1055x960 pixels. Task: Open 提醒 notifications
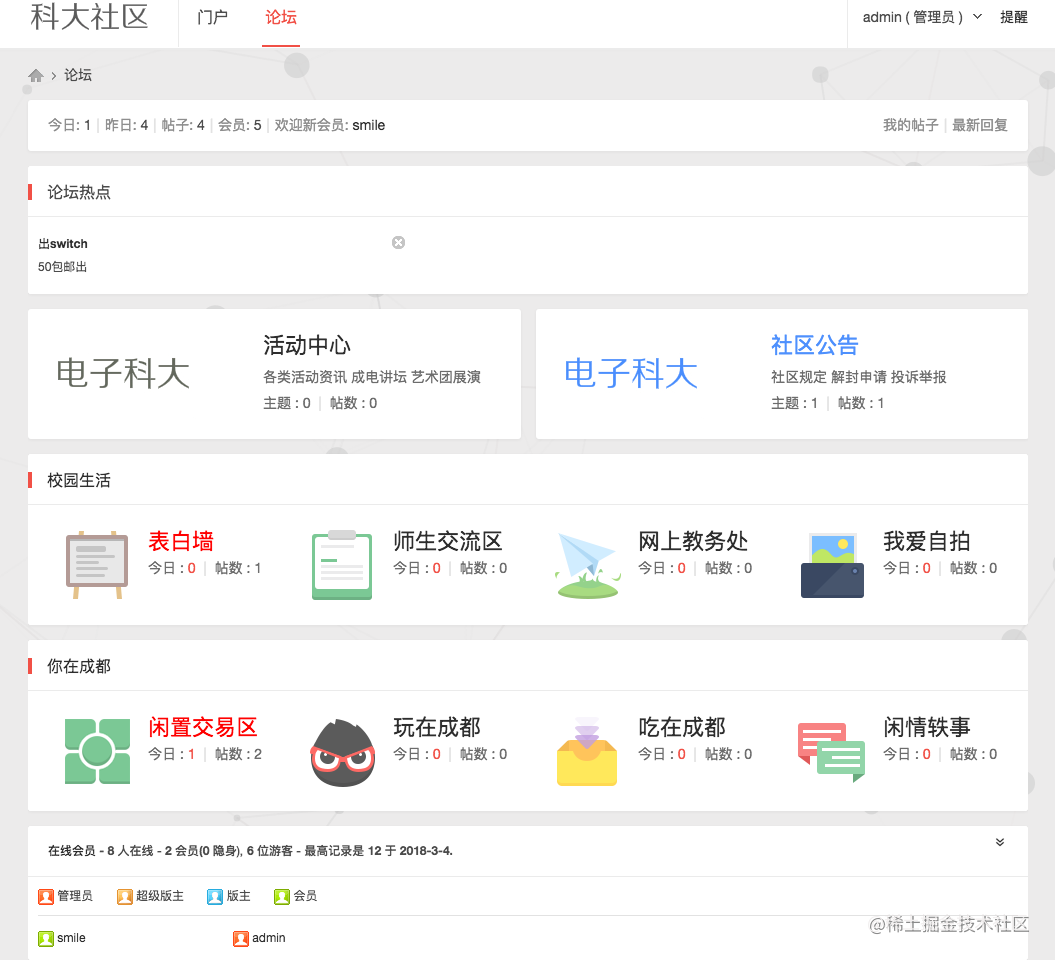coord(1013,17)
